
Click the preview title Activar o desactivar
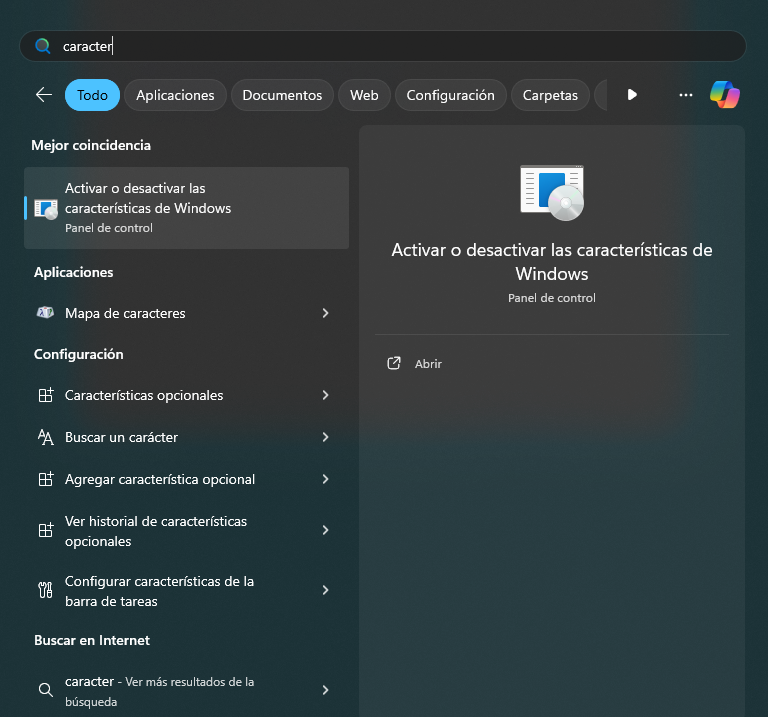552,262
